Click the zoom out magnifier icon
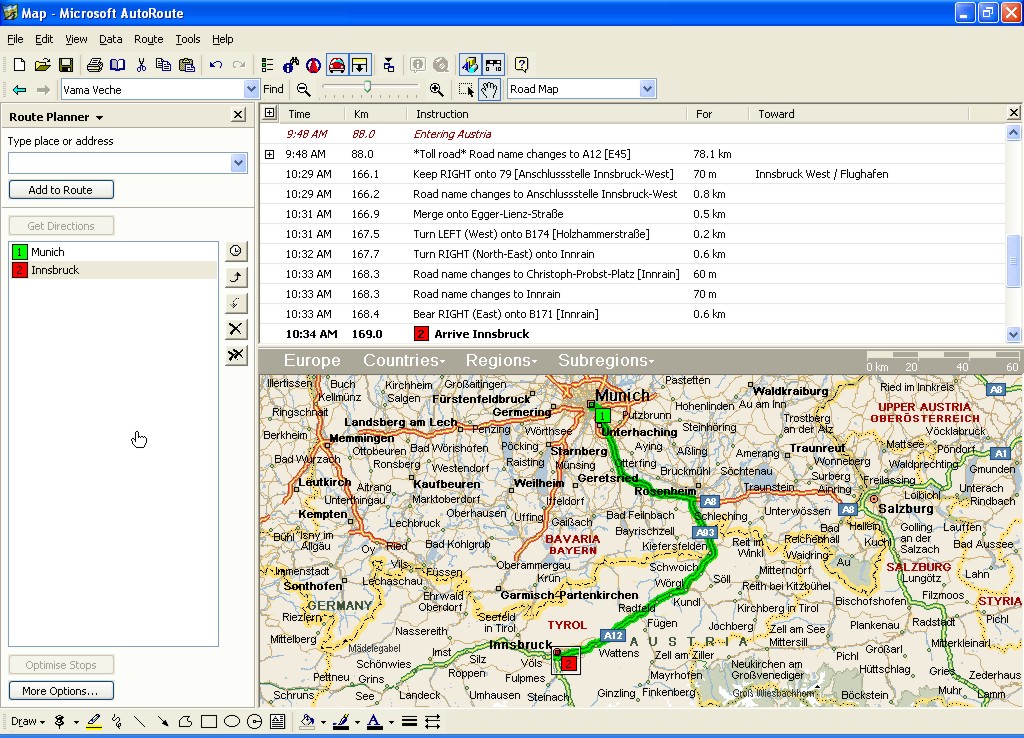The width and height of the screenshot is (1024, 738). [x=304, y=89]
